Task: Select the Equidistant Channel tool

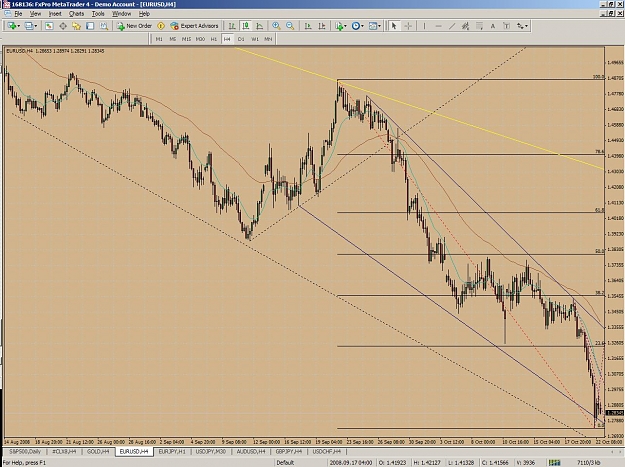Action: tap(466, 26)
